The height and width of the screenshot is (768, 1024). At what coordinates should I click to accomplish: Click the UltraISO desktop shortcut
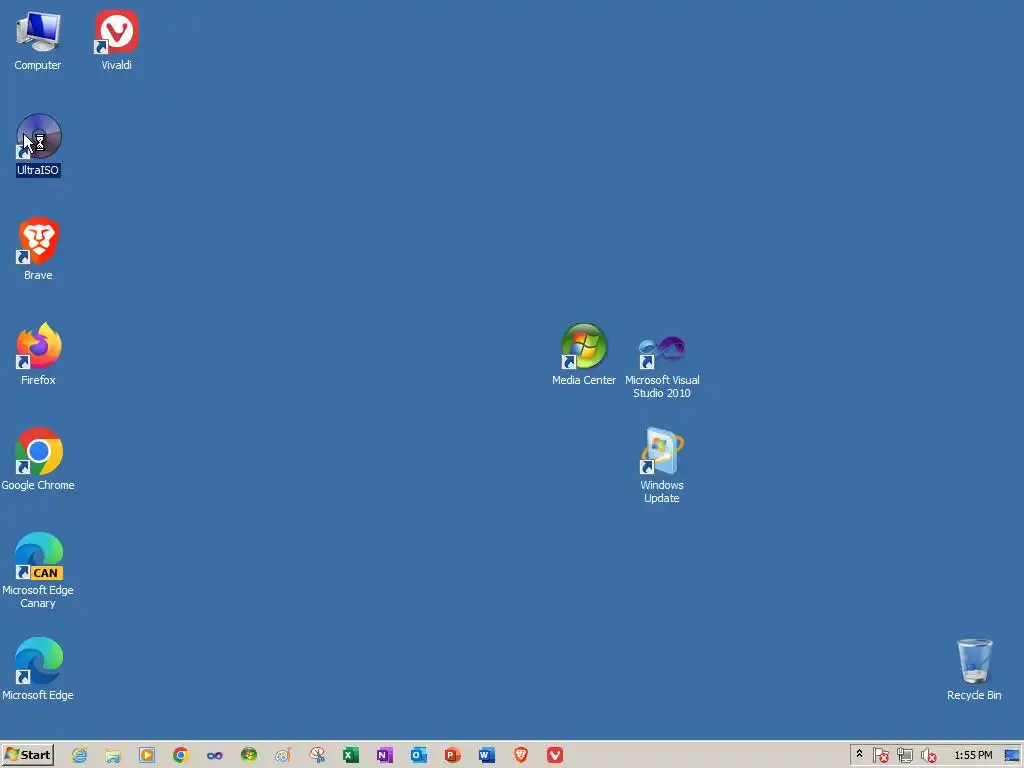point(38,145)
